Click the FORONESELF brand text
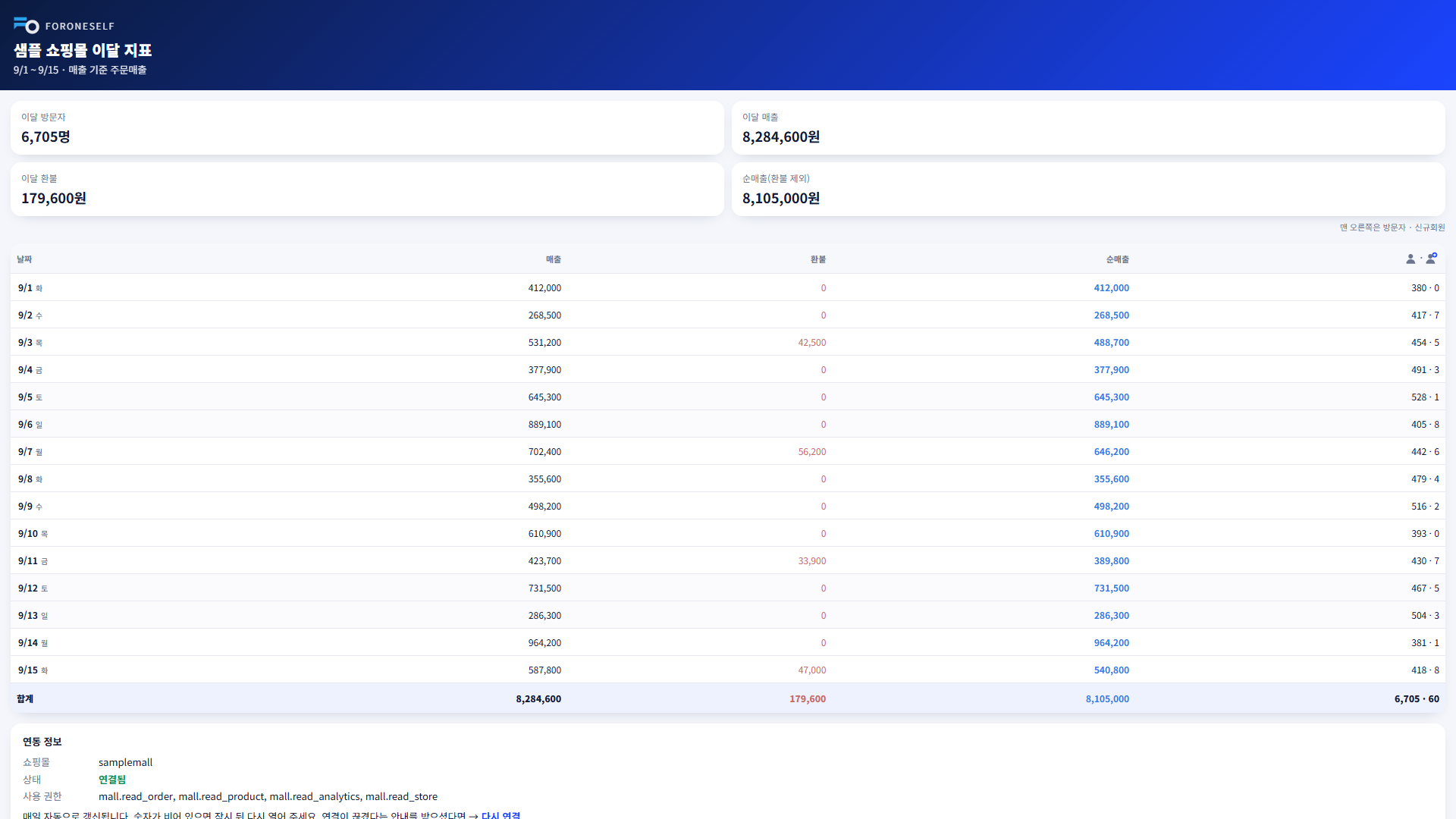The height and width of the screenshot is (819, 1456). click(x=80, y=27)
